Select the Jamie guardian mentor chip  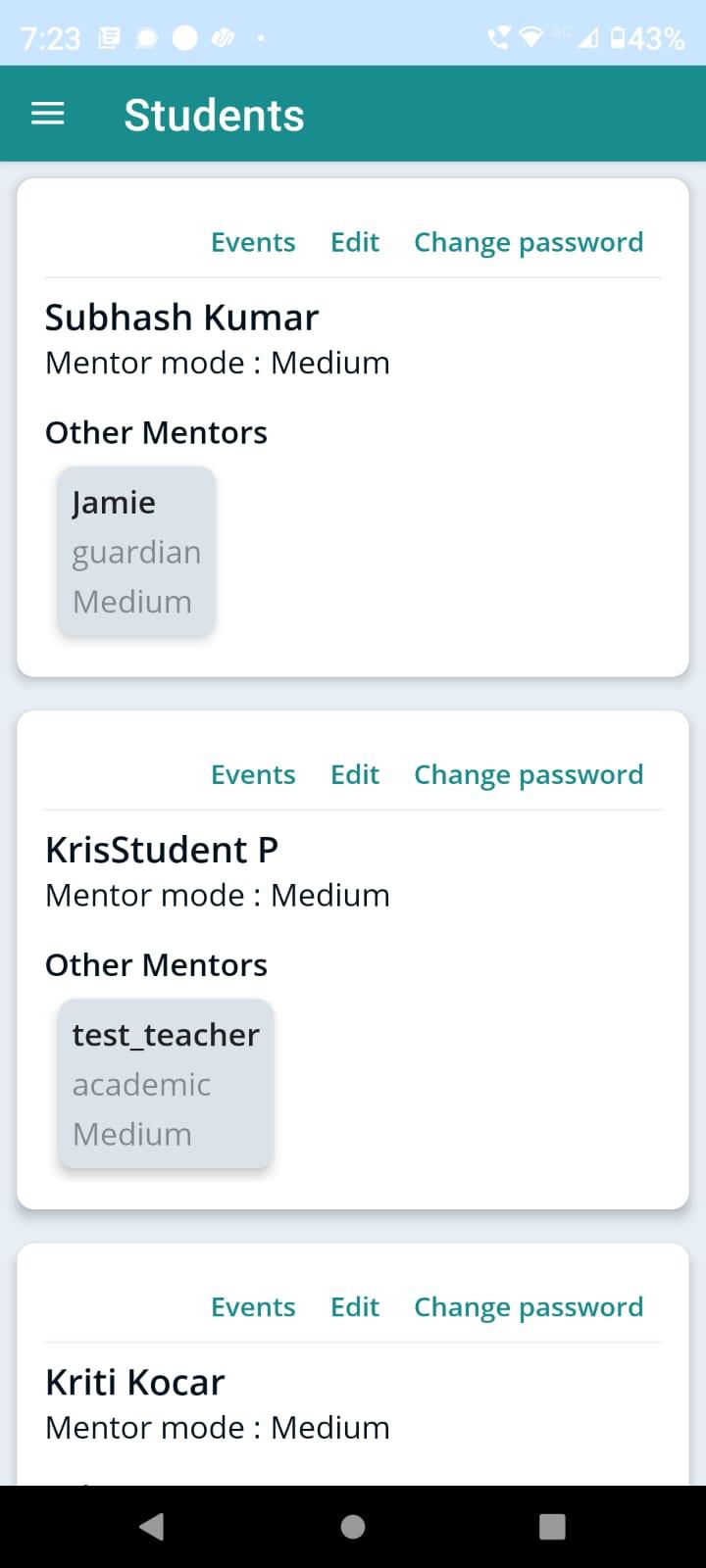click(x=136, y=552)
